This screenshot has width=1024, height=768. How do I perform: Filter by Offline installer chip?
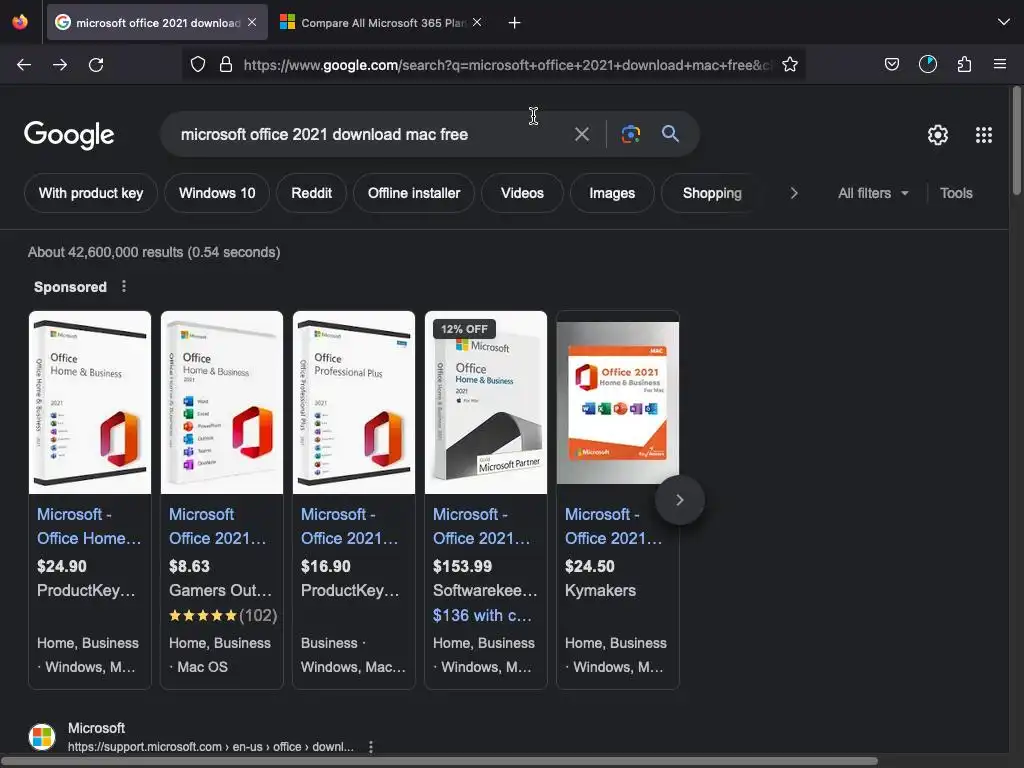tap(414, 193)
